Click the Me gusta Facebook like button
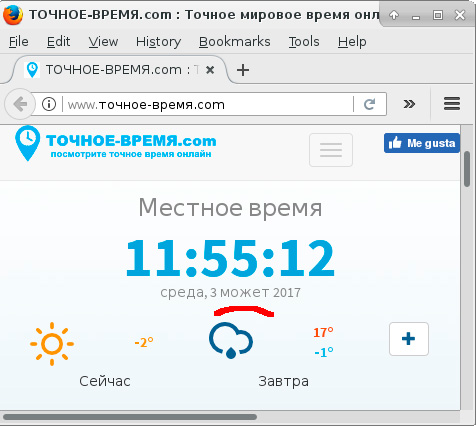 (x=422, y=143)
